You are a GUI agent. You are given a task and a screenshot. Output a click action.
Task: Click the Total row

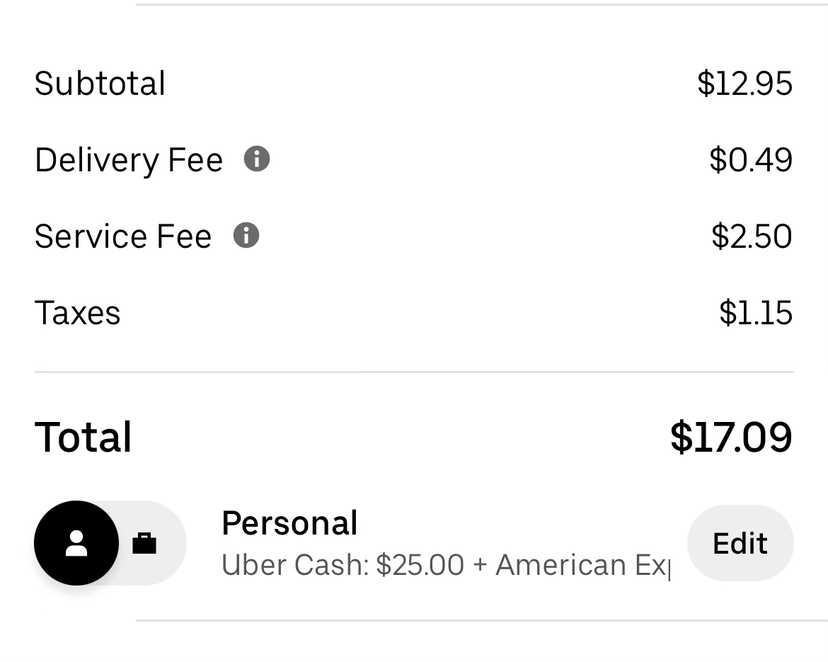click(x=414, y=436)
